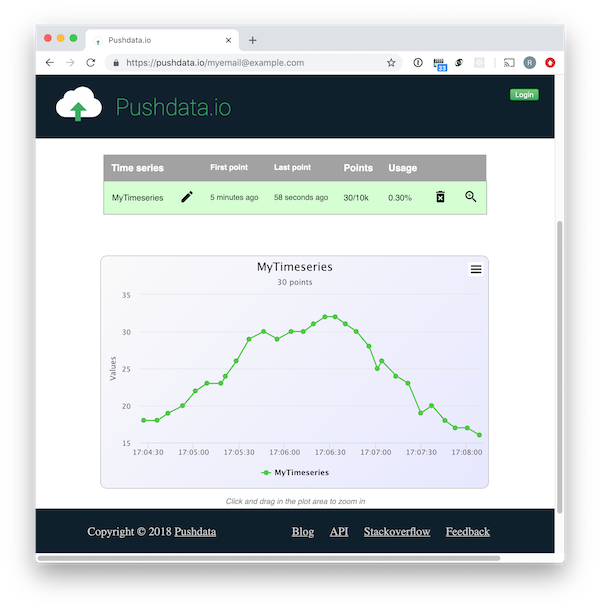Viewport: 600px width, 610px height.
Task: Open the Stackoverflow footer link
Action: pyautogui.click(x=397, y=531)
